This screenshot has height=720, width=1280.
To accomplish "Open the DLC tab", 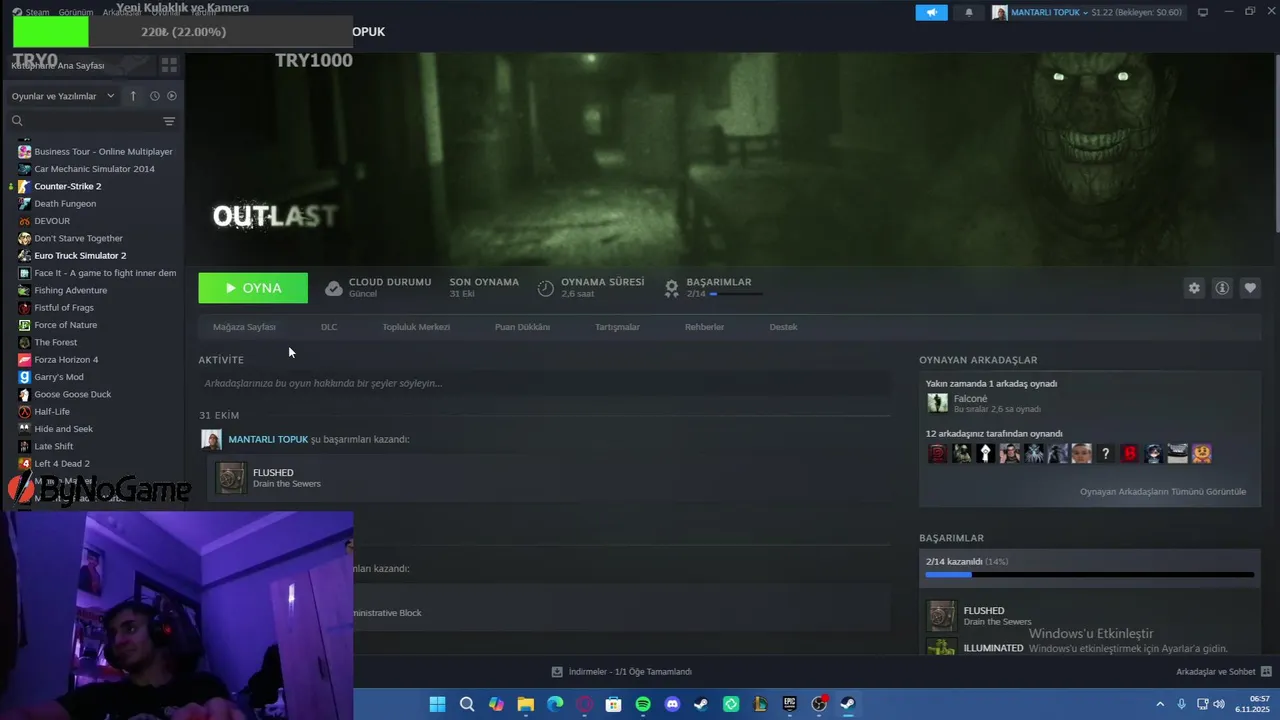I will pyautogui.click(x=329, y=327).
